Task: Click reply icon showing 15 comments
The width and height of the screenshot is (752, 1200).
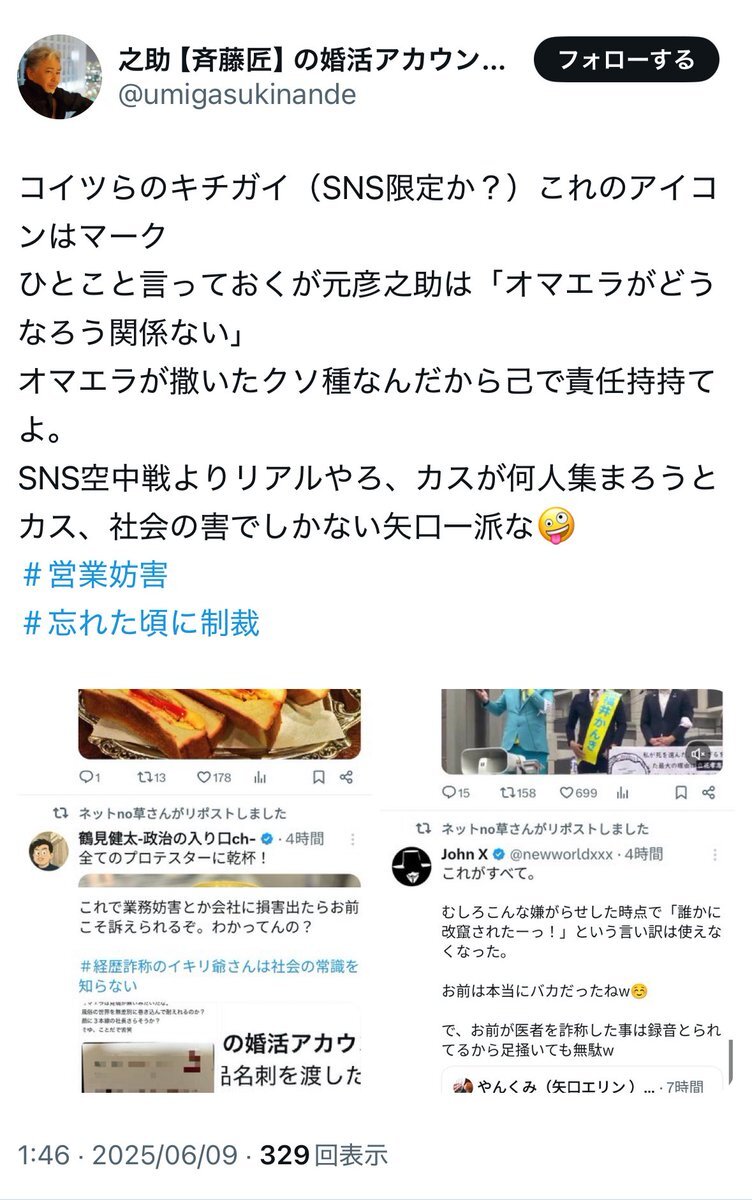Action: (x=457, y=793)
